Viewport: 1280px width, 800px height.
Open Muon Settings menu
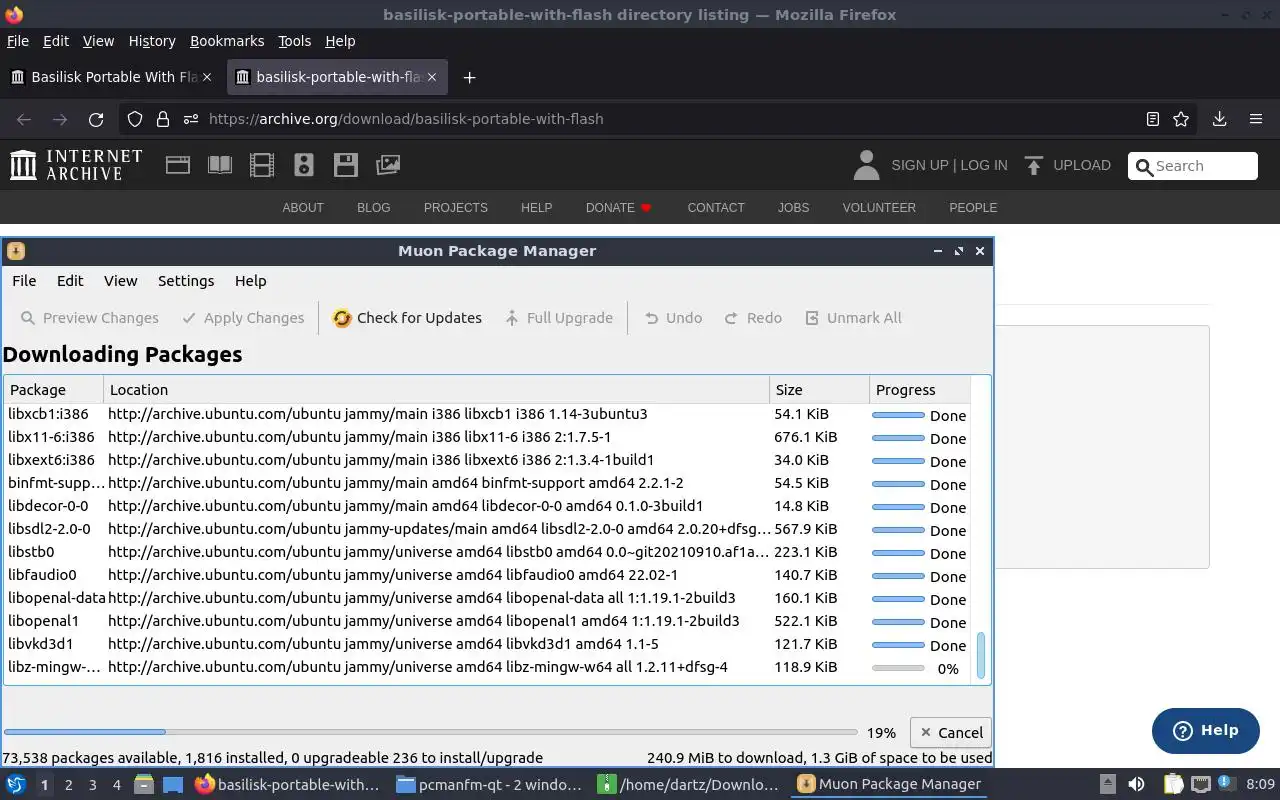click(186, 281)
